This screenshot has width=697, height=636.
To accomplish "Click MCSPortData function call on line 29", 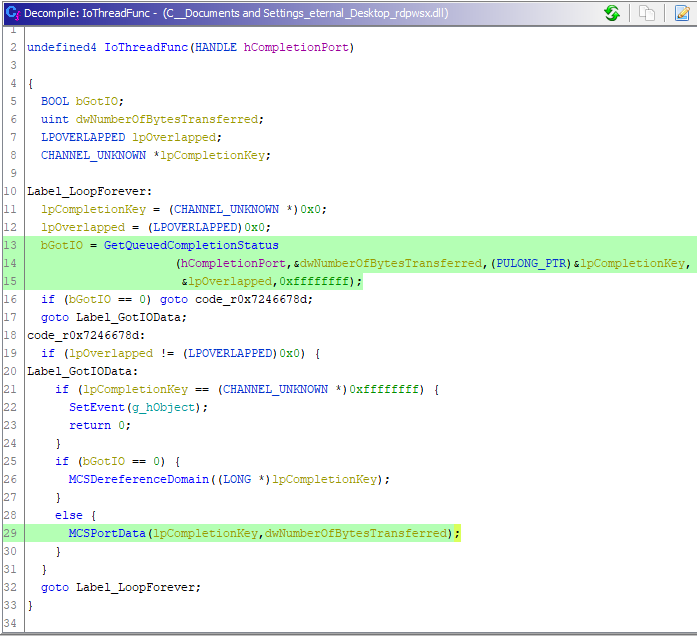I will pos(107,533).
